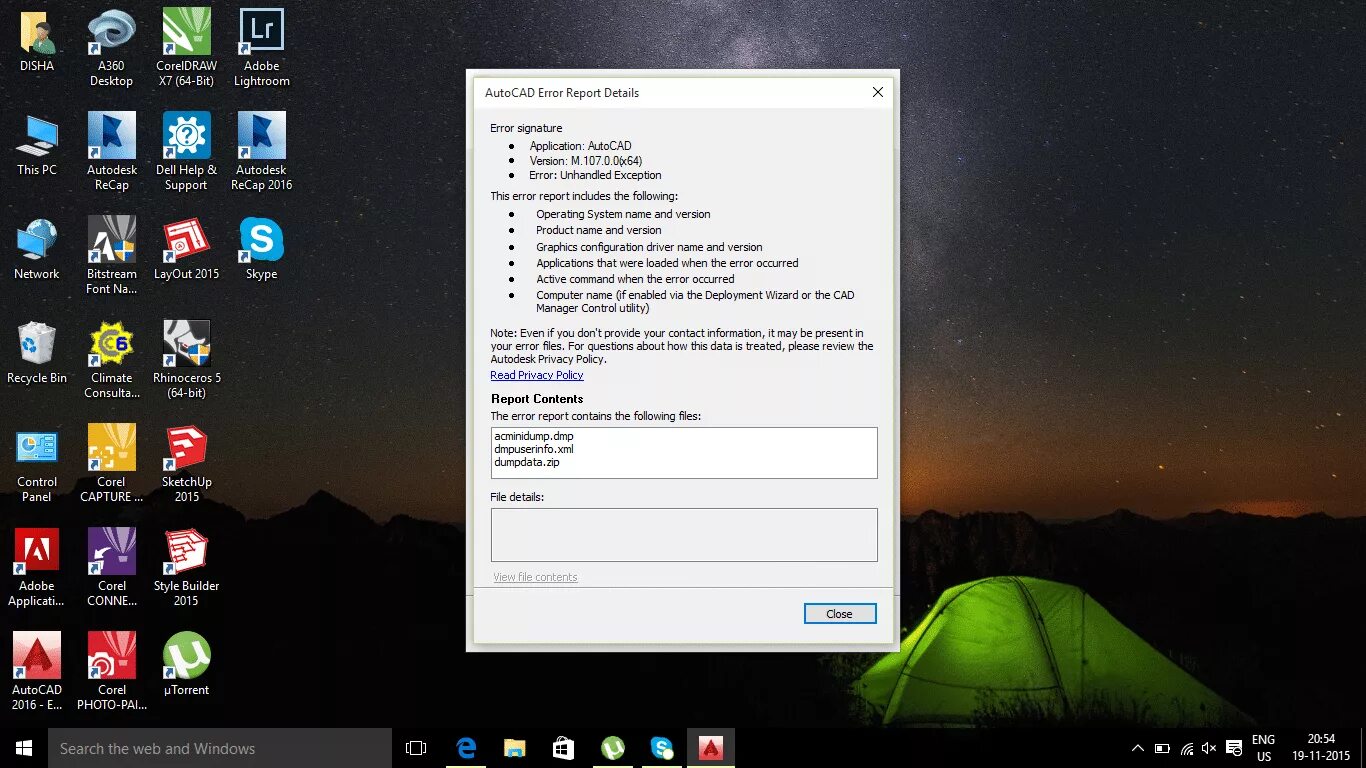Image resolution: width=1366 pixels, height=768 pixels.
Task: Open File Explorer from taskbar
Action: coord(515,748)
